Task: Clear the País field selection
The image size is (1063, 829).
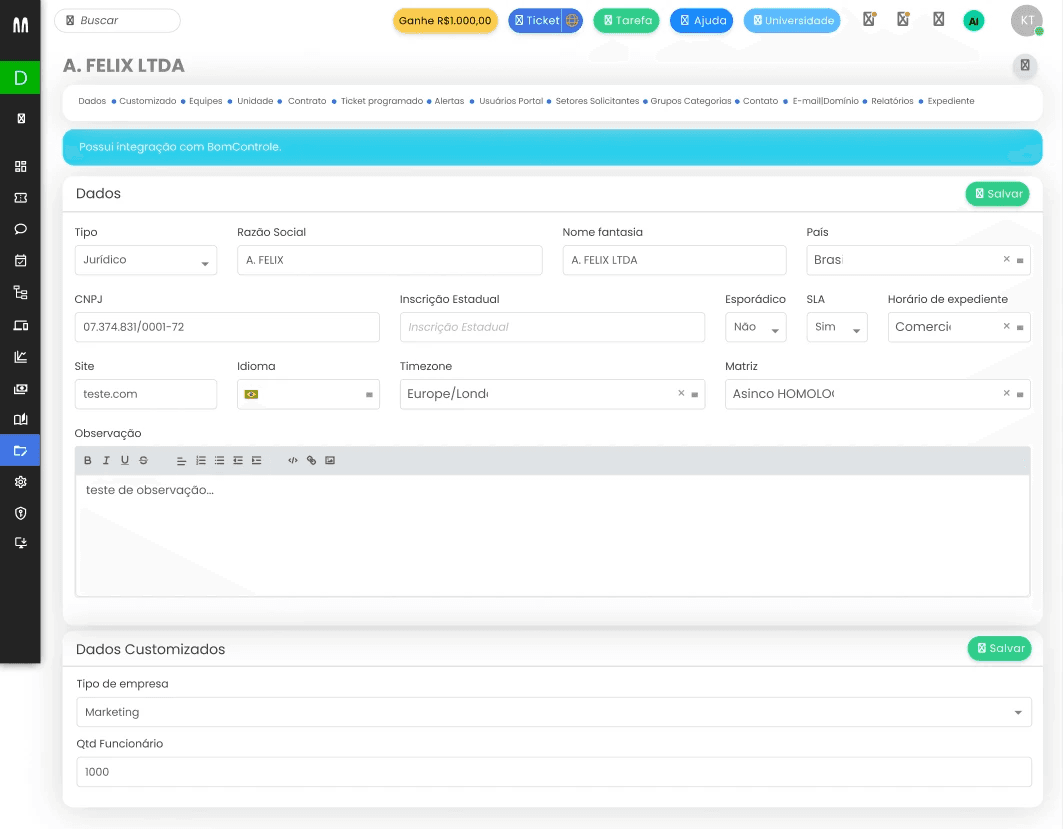Action: pyautogui.click(x=1007, y=259)
